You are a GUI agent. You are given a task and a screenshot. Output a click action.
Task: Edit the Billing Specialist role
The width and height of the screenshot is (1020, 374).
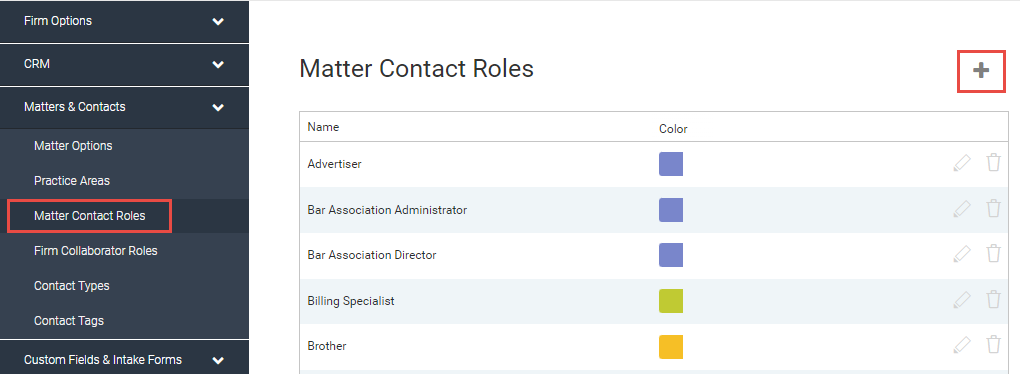click(x=961, y=301)
